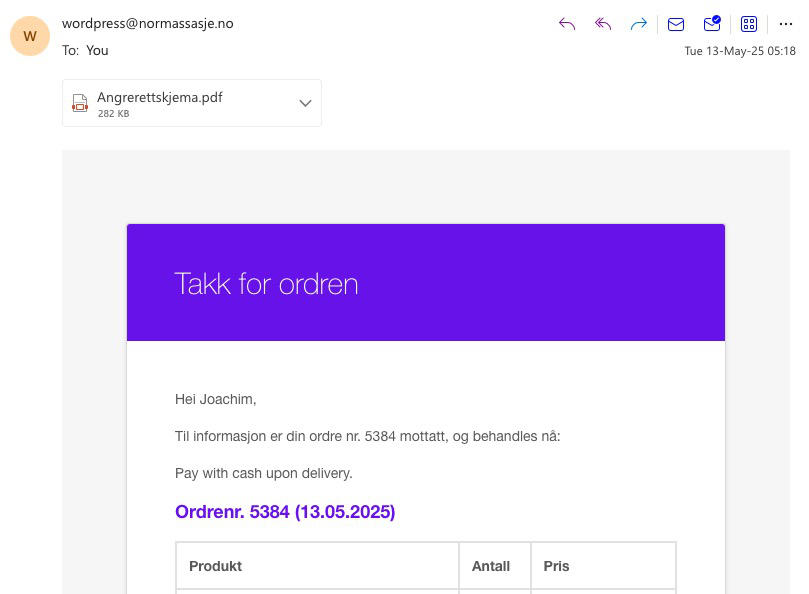Click the greeting Hei Joachim
This screenshot has width=809, height=594.
[x=216, y=399]
